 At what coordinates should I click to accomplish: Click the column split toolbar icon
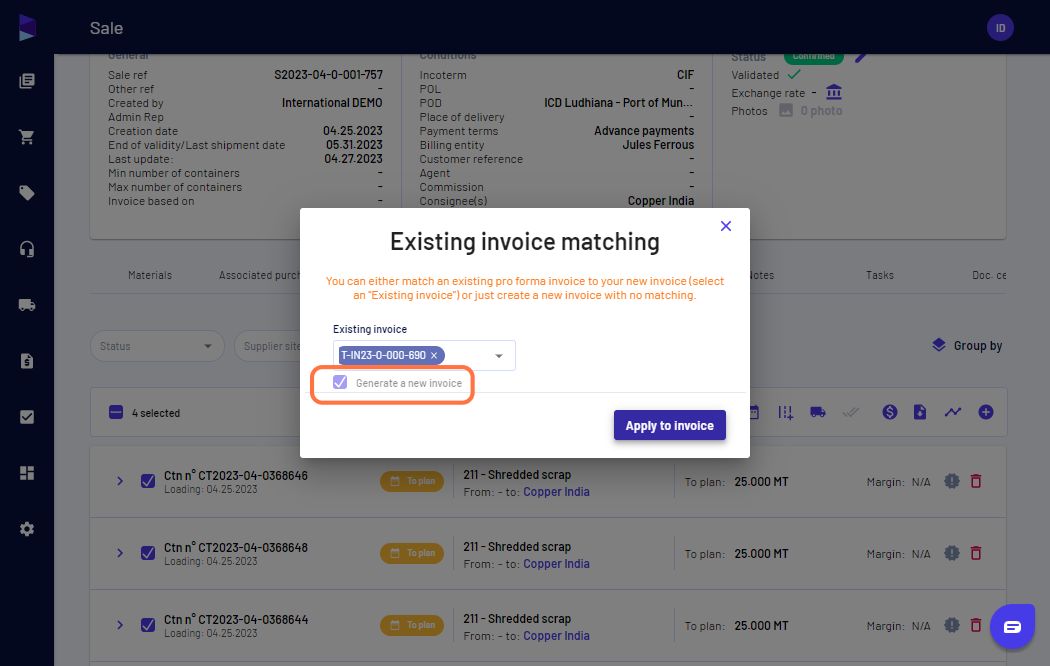click(785, 412)
